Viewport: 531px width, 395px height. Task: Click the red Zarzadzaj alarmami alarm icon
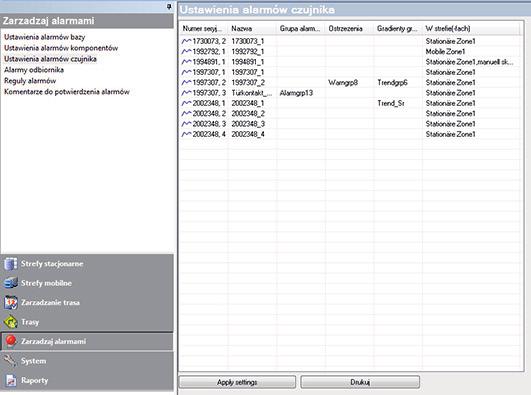pyautogui.click(x=10, y=341)
